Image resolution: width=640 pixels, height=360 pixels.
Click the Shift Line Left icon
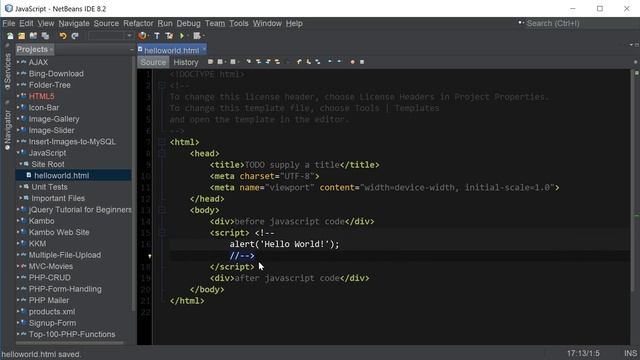coord(330,62)
